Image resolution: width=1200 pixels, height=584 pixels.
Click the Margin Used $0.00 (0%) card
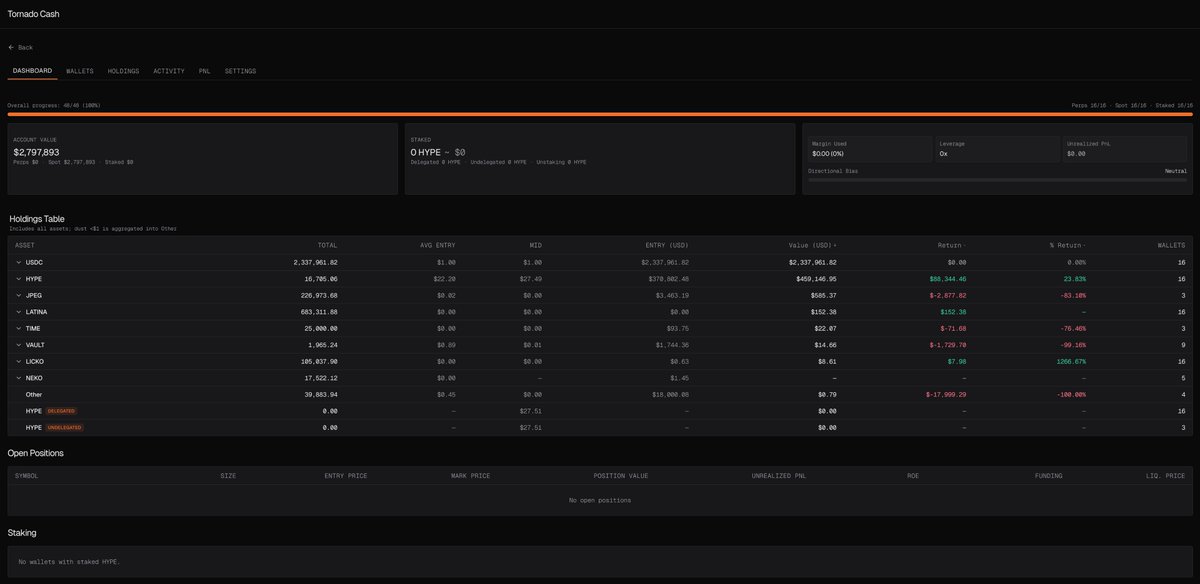click(868, 149)
